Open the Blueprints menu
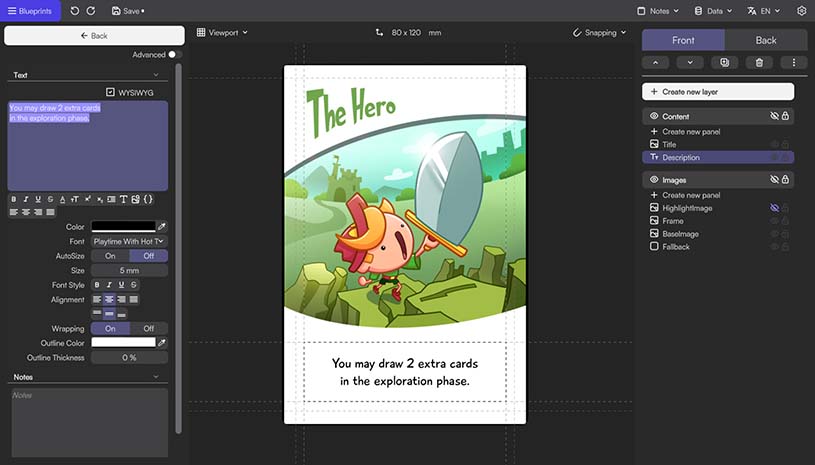The height and width of the screenshot is (465, 815). click(x=30, y=11)
